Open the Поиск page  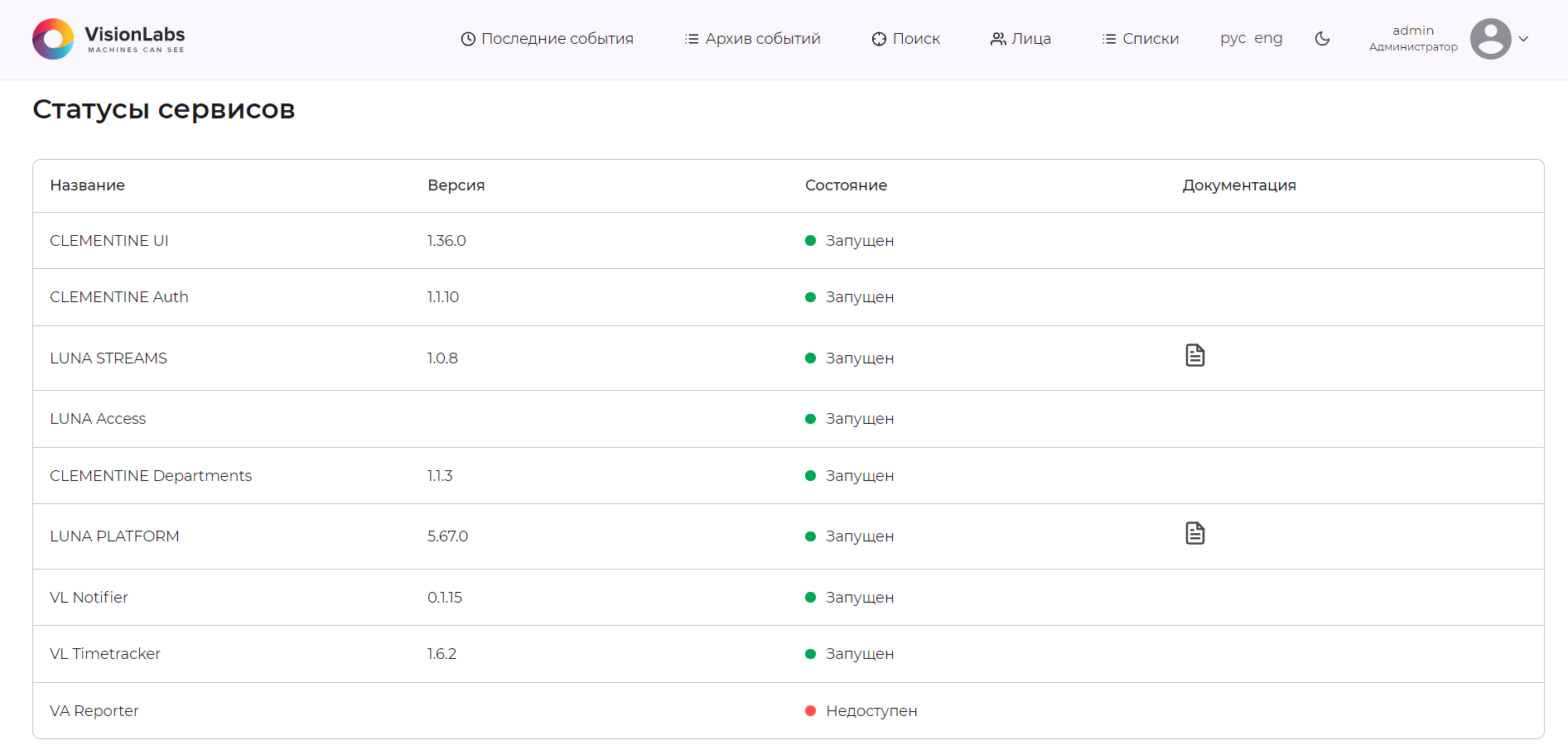(905, 39)
